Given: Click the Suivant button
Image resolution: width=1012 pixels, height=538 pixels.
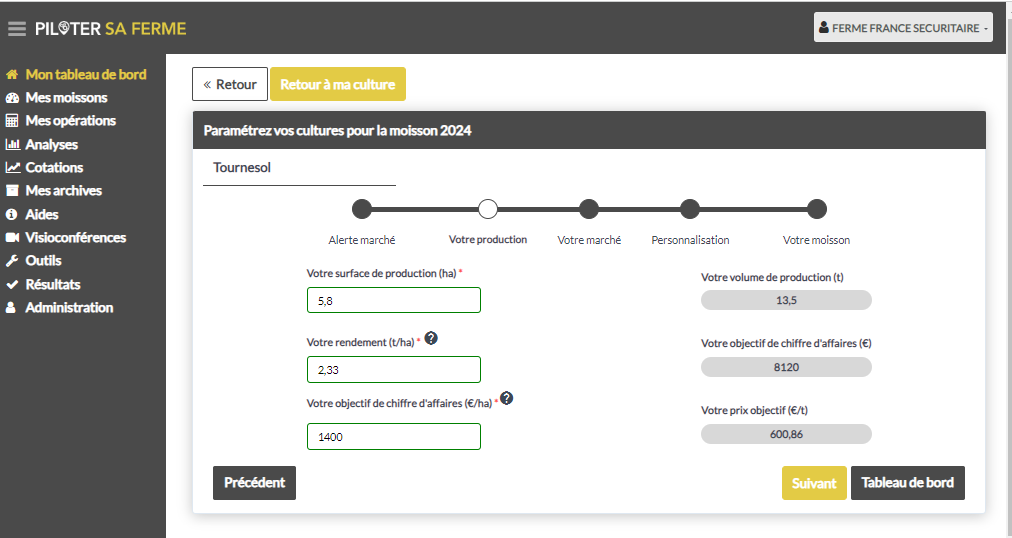Looking at the screenshot, I should [x=814, y=483].
